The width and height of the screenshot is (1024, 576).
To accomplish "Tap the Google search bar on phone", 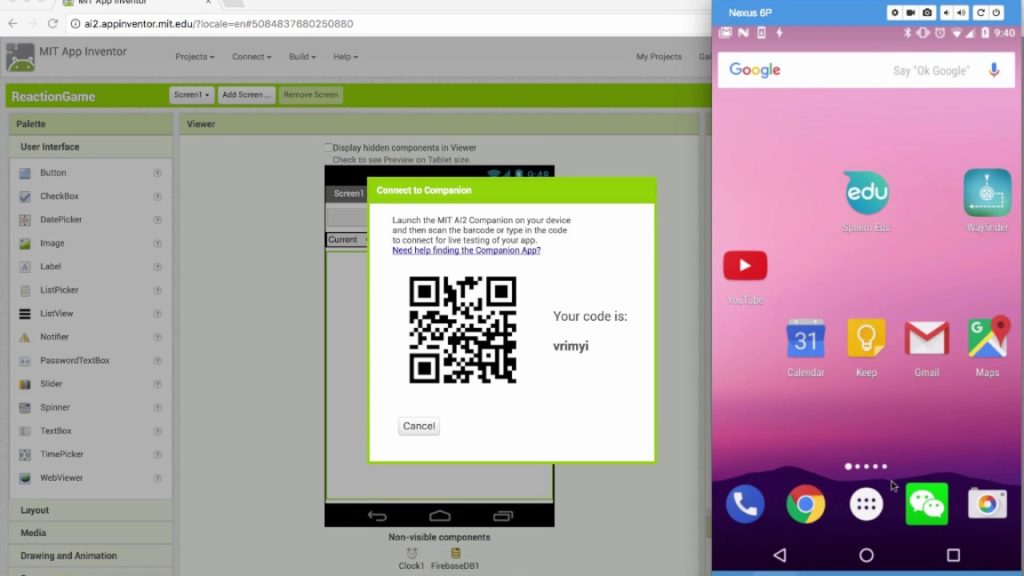I will tap(866, 70).
